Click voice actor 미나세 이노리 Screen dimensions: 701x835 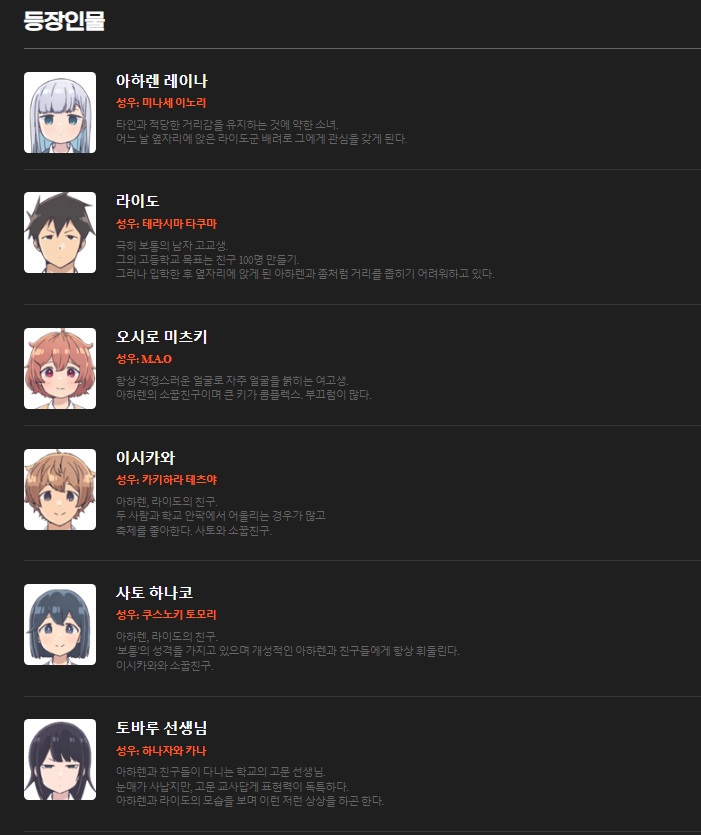[x=174, y=103]
